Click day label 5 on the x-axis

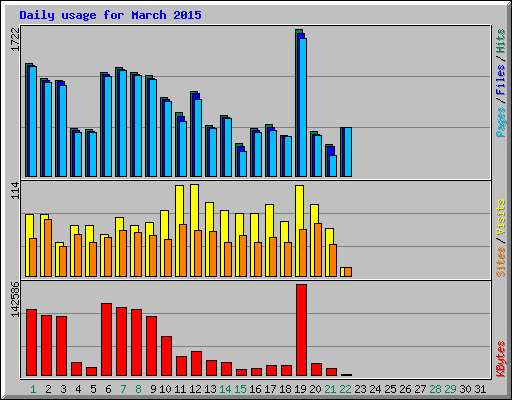(93, 389)
